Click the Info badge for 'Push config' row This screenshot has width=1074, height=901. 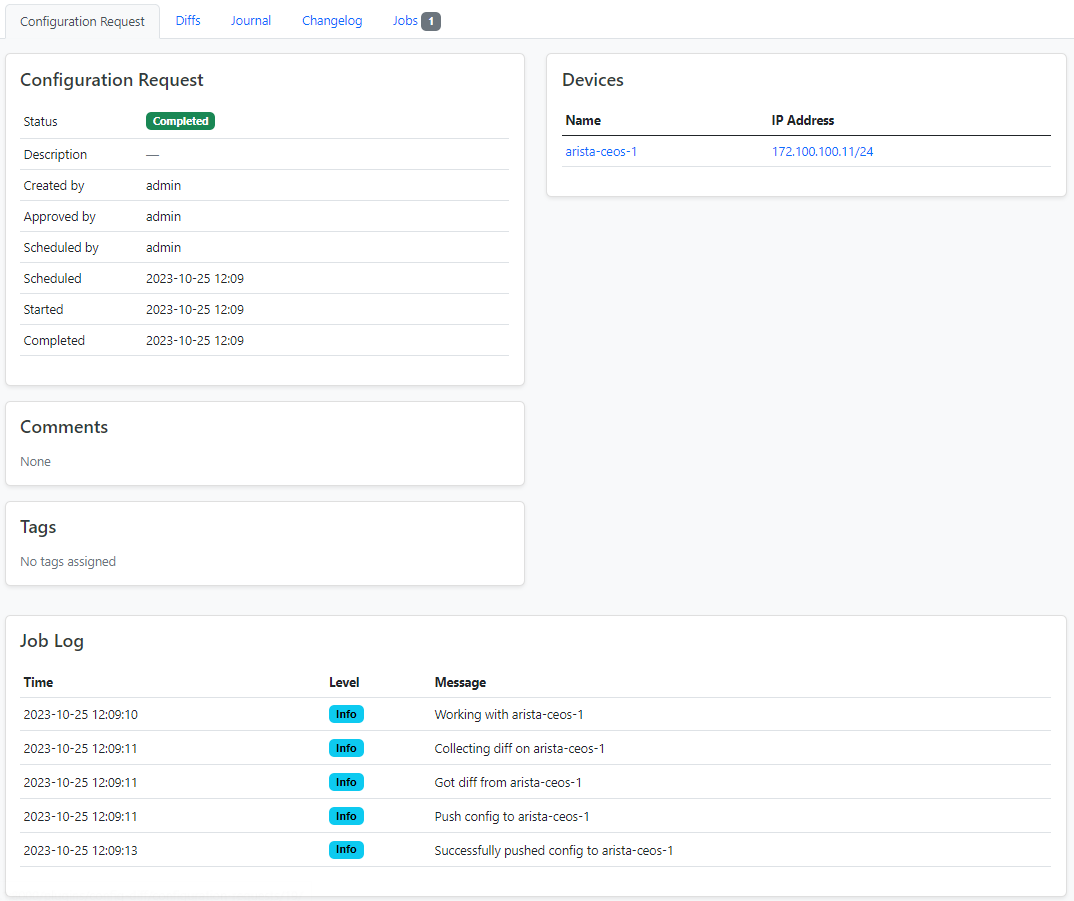pos(346,816)
